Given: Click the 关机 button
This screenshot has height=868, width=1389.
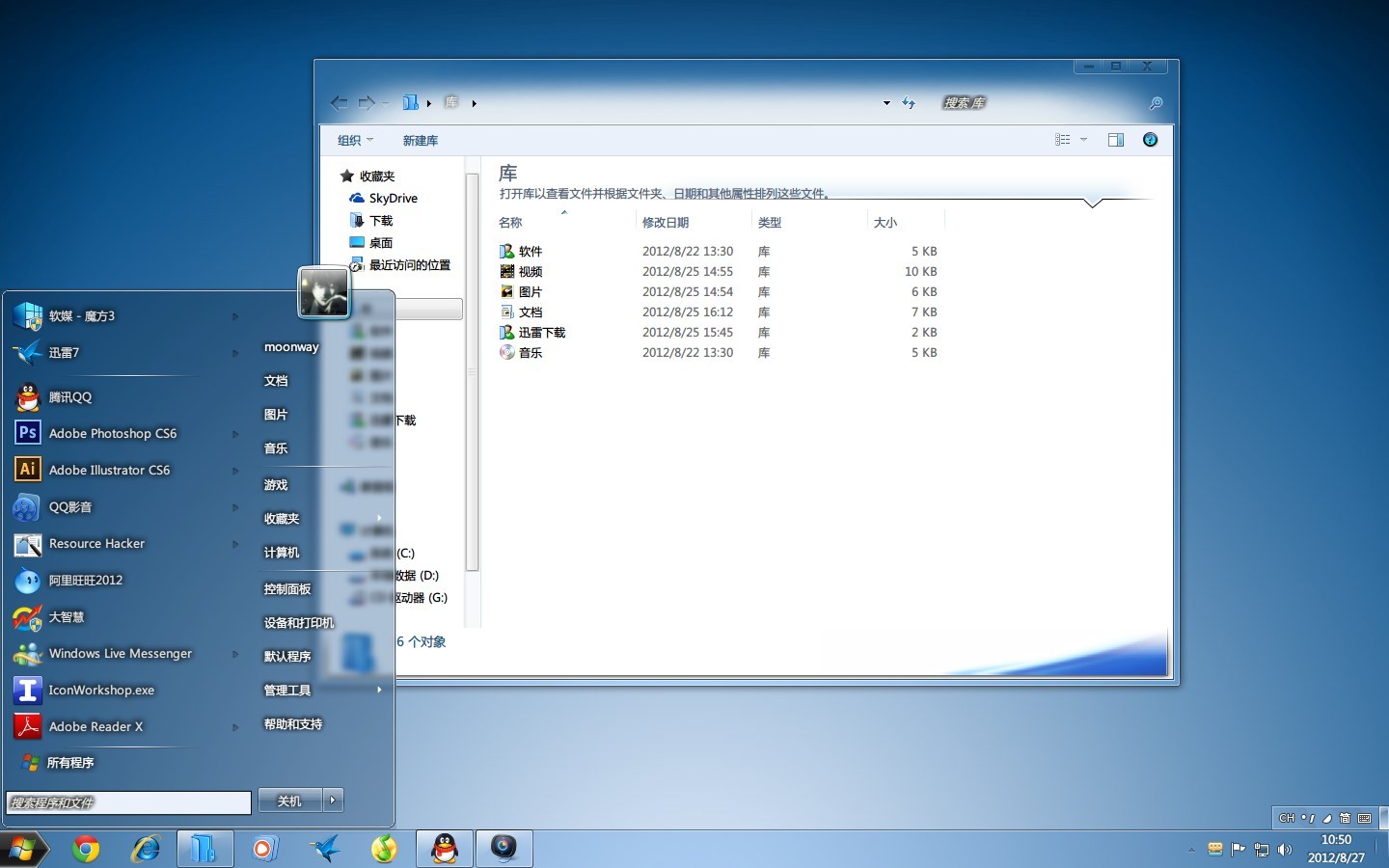Looking at the screenshot, I should (289, 800).
